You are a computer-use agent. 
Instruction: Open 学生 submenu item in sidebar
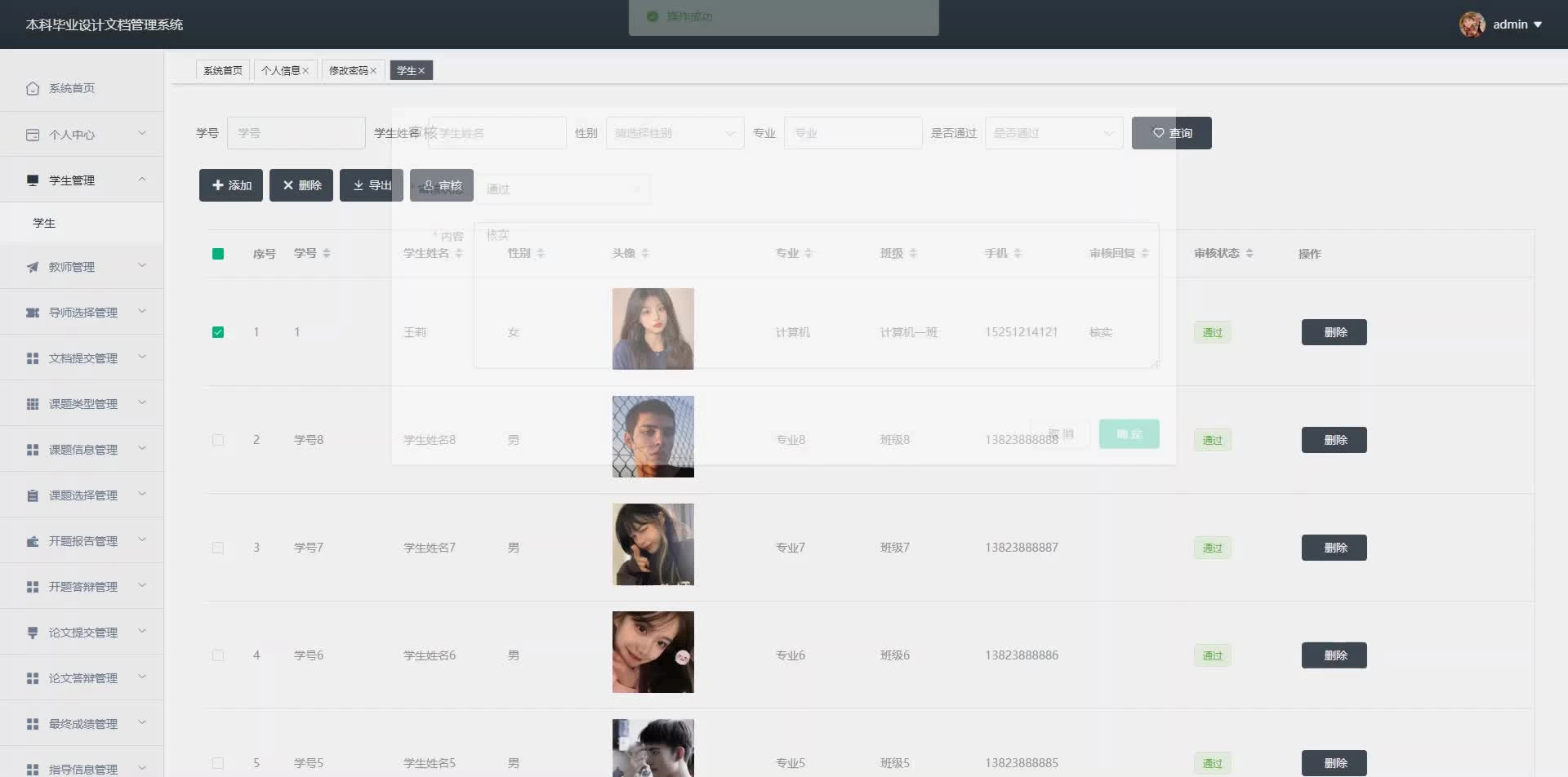coord(82,223)
